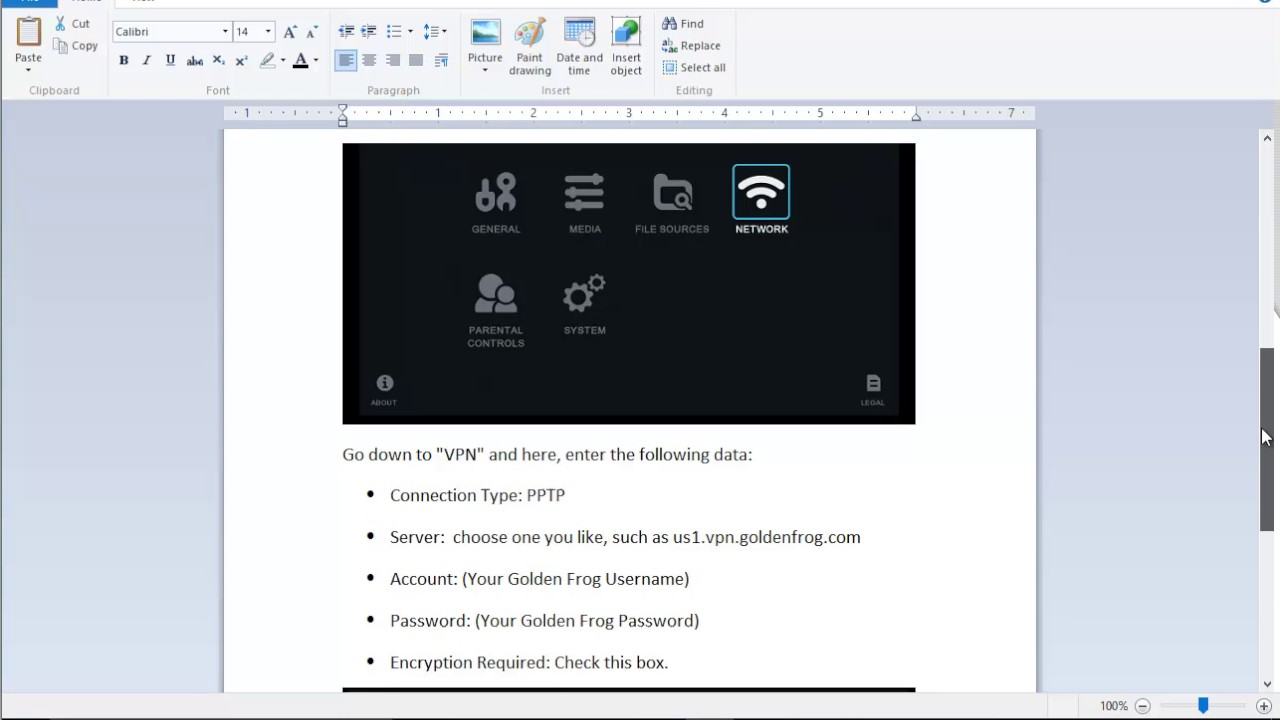Screen dimensions: 1280x720
Task: Click the "Encryption Required" bullet line
Action: coord(529,662)
